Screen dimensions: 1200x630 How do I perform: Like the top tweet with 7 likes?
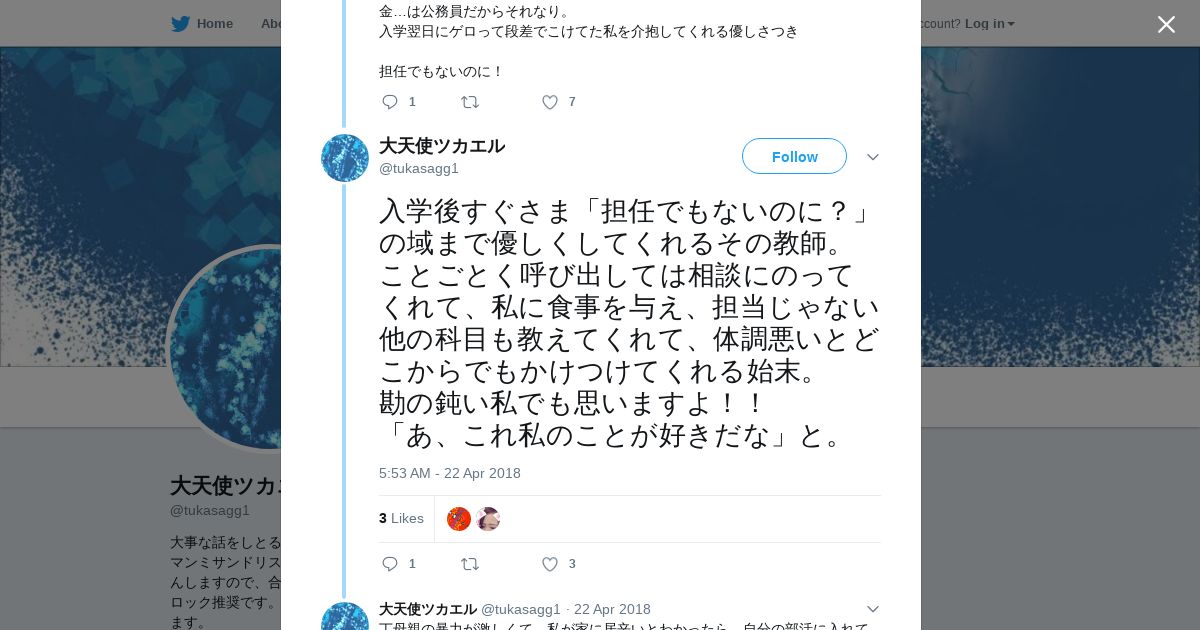tap(550, 102)
